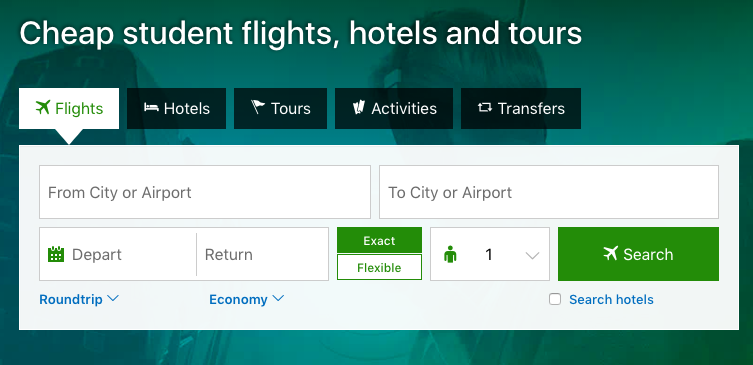Switch to the Hotels tab
This screenshot has width=753, height=365.
176,108
